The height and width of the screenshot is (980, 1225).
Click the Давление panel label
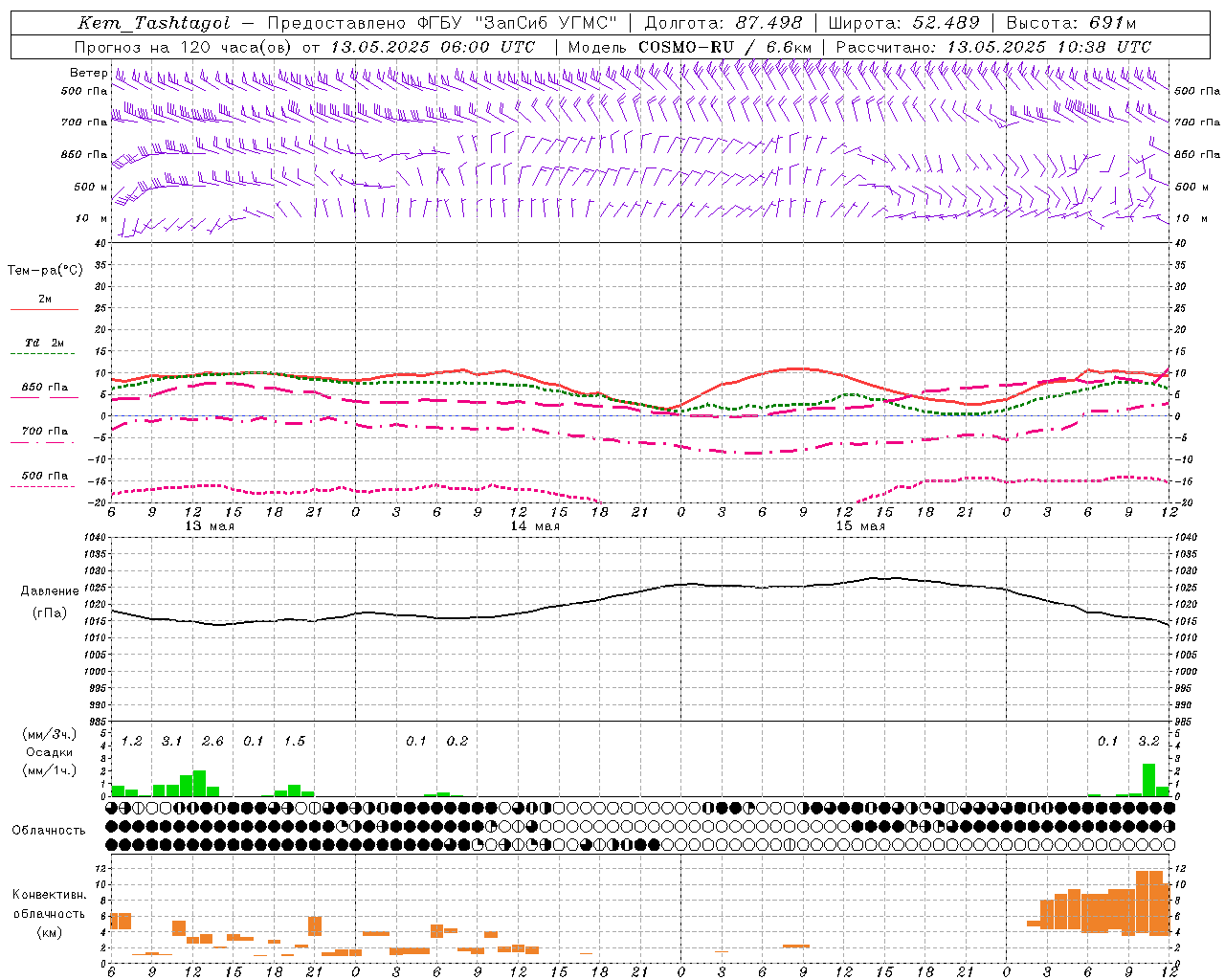tap(50, 591)
